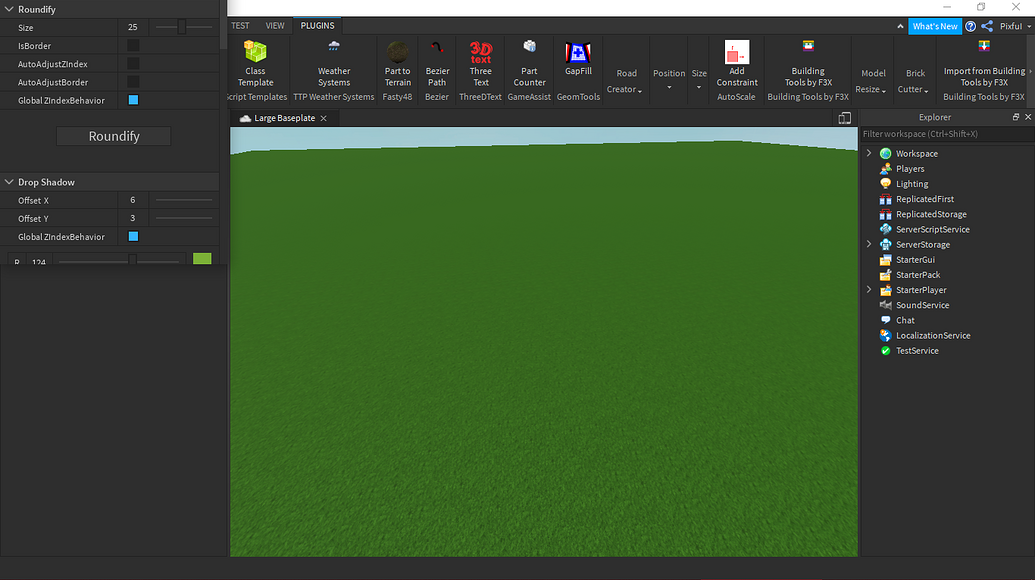Screen dimensions: 1035x580
Task: Open the Position dropdown
Action: pyautogui.click(x=669, y=79)
